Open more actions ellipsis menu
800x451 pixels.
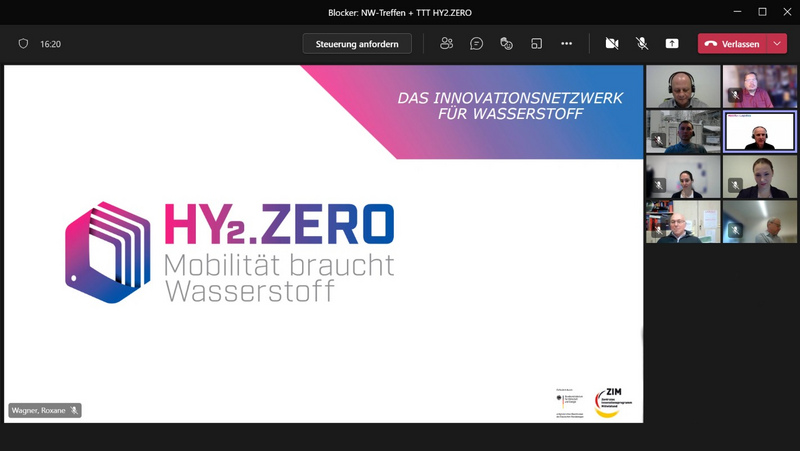point(566,44)
